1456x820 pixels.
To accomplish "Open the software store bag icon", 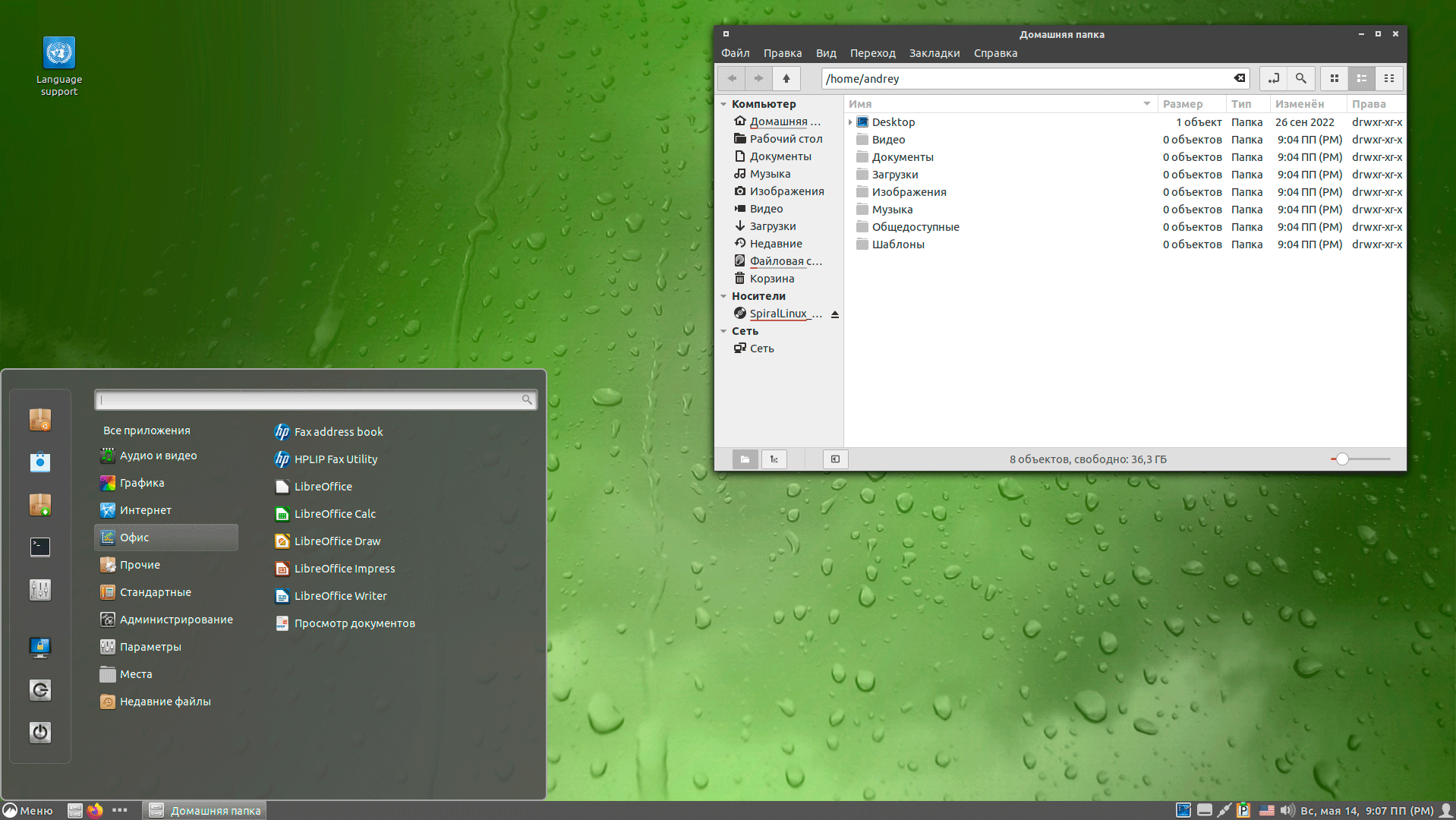I will (40, 462).
